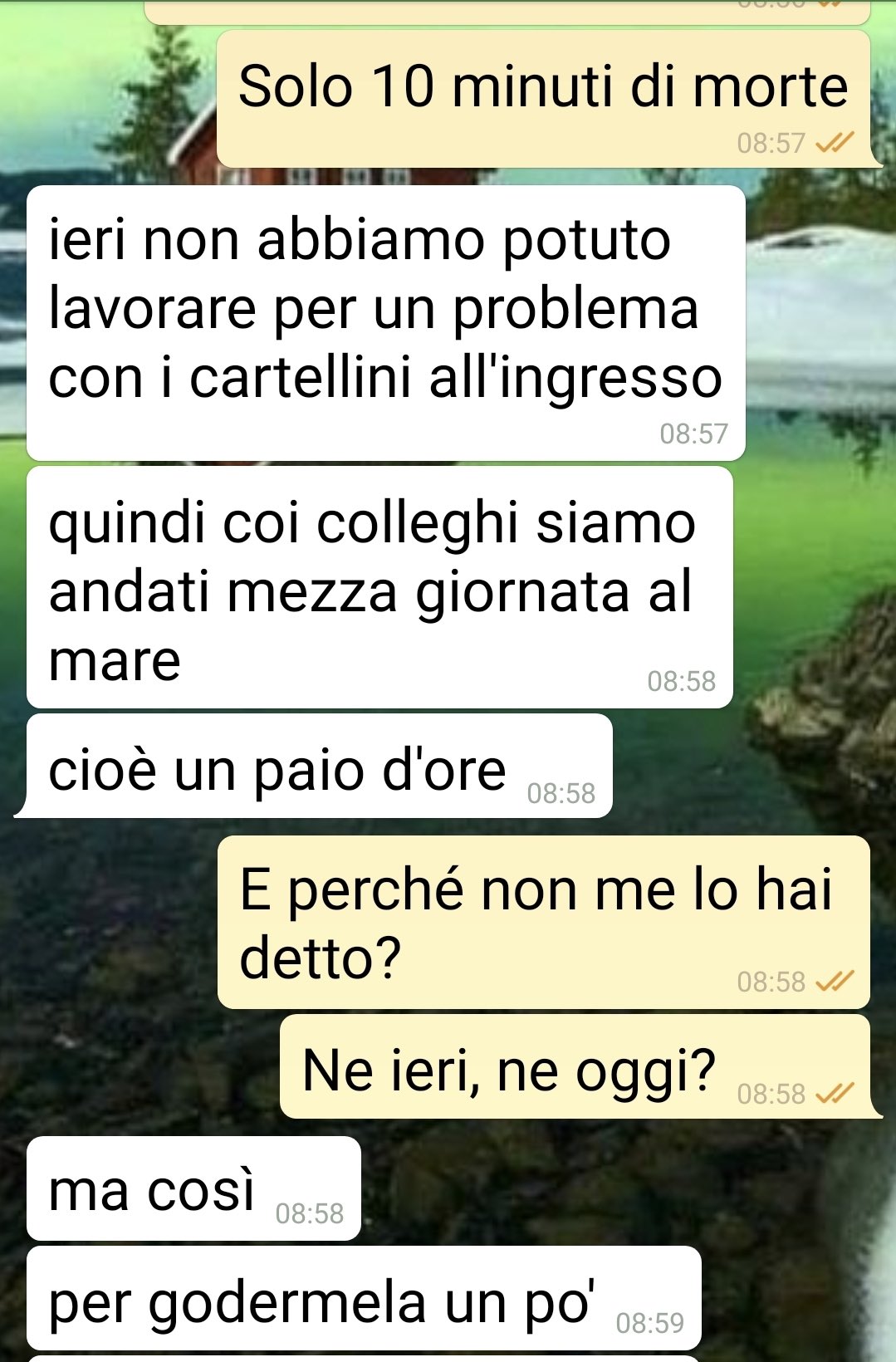Select the 'Solo 10 minuti di morte' message
The width and height of the screenshot is (896, 1362).
(x=544, y=99)
